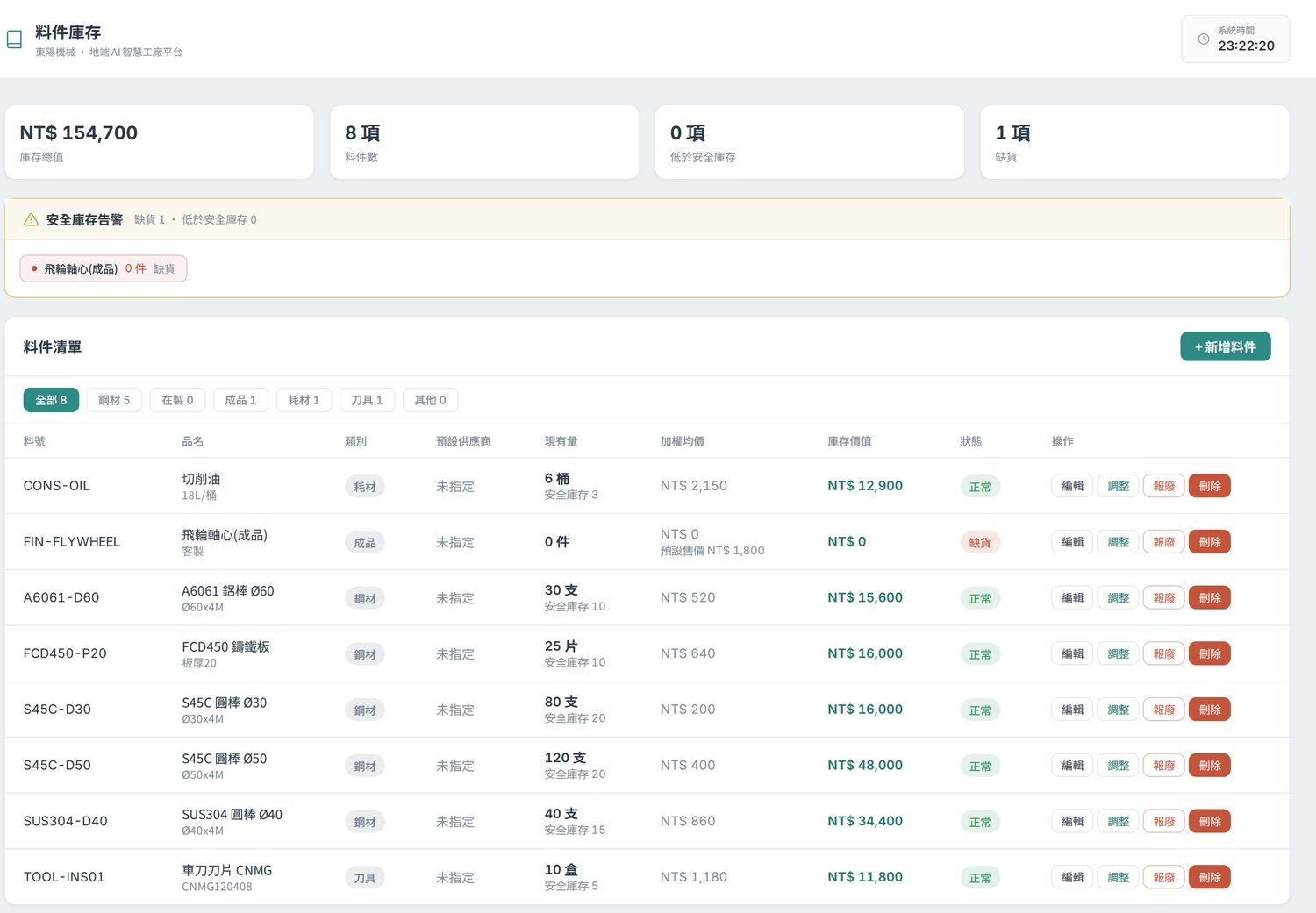
Task: Click 編輯 for FCD450-P20 row
Action: (x=1072, y=653)
